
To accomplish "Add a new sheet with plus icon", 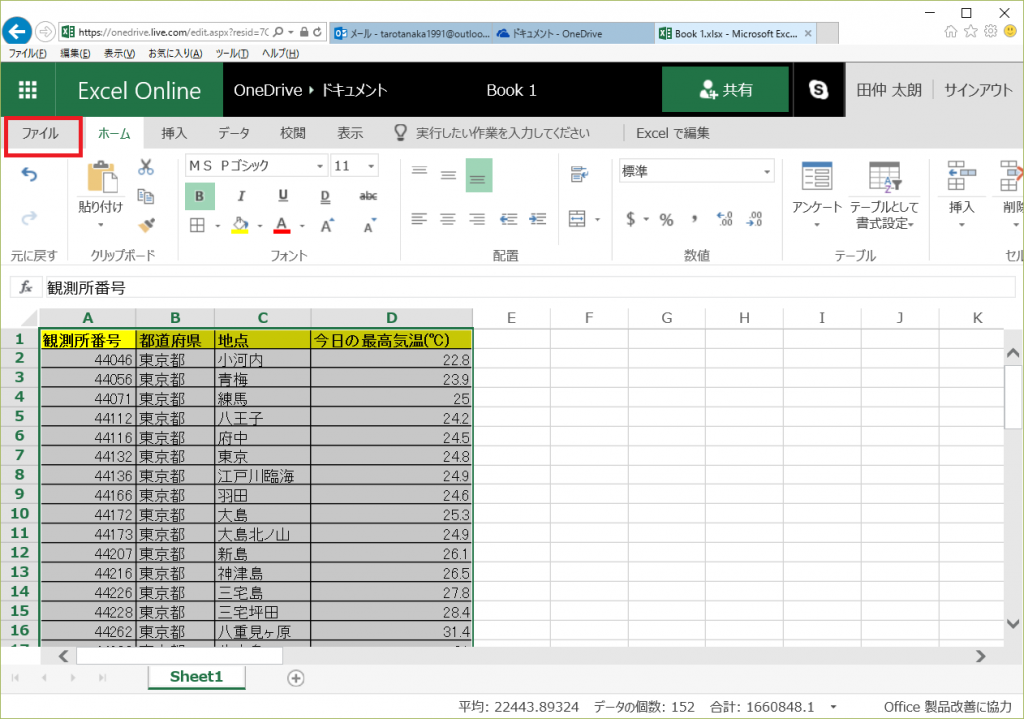I will pyautogui.click(x=296, y=679).
